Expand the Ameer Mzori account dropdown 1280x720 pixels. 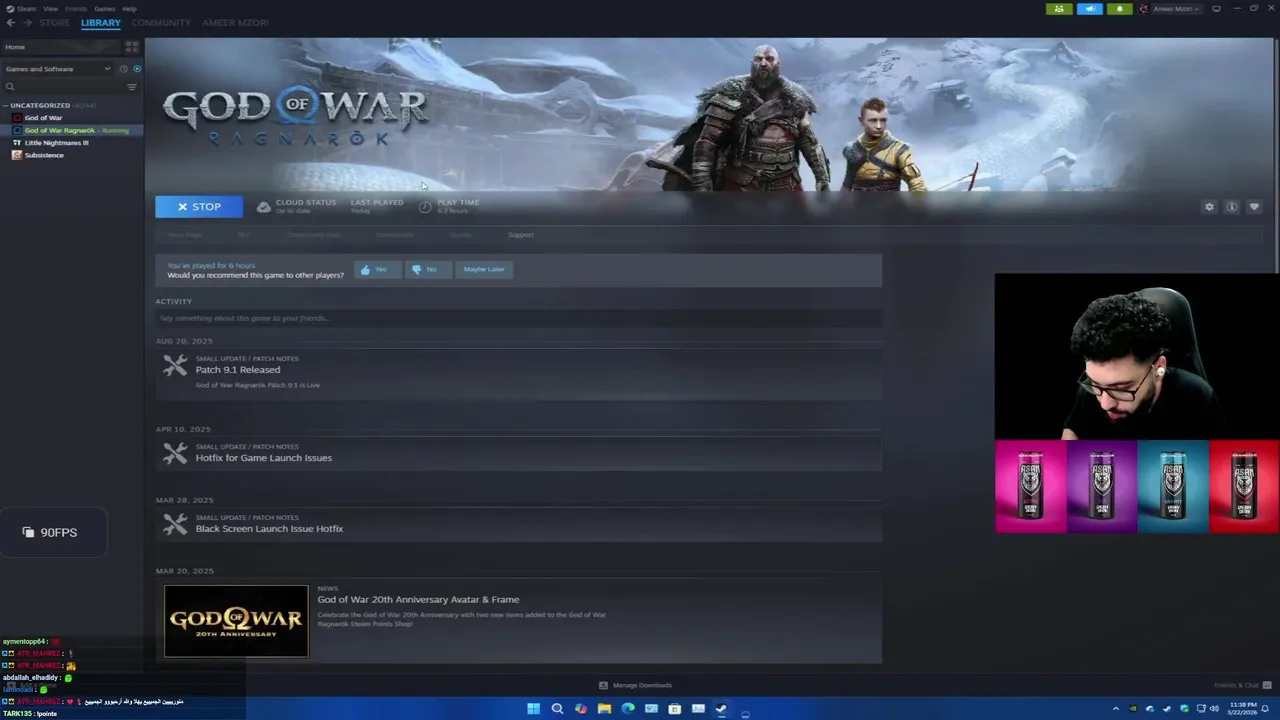1169,9
